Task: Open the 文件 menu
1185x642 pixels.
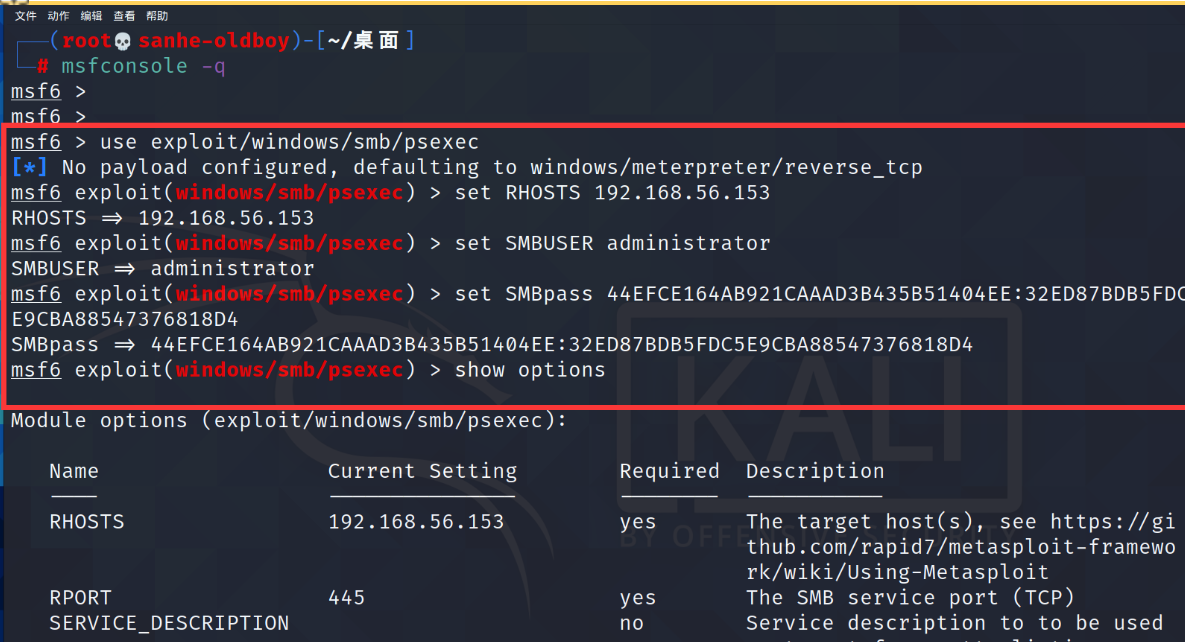Action: coord(25,16)
